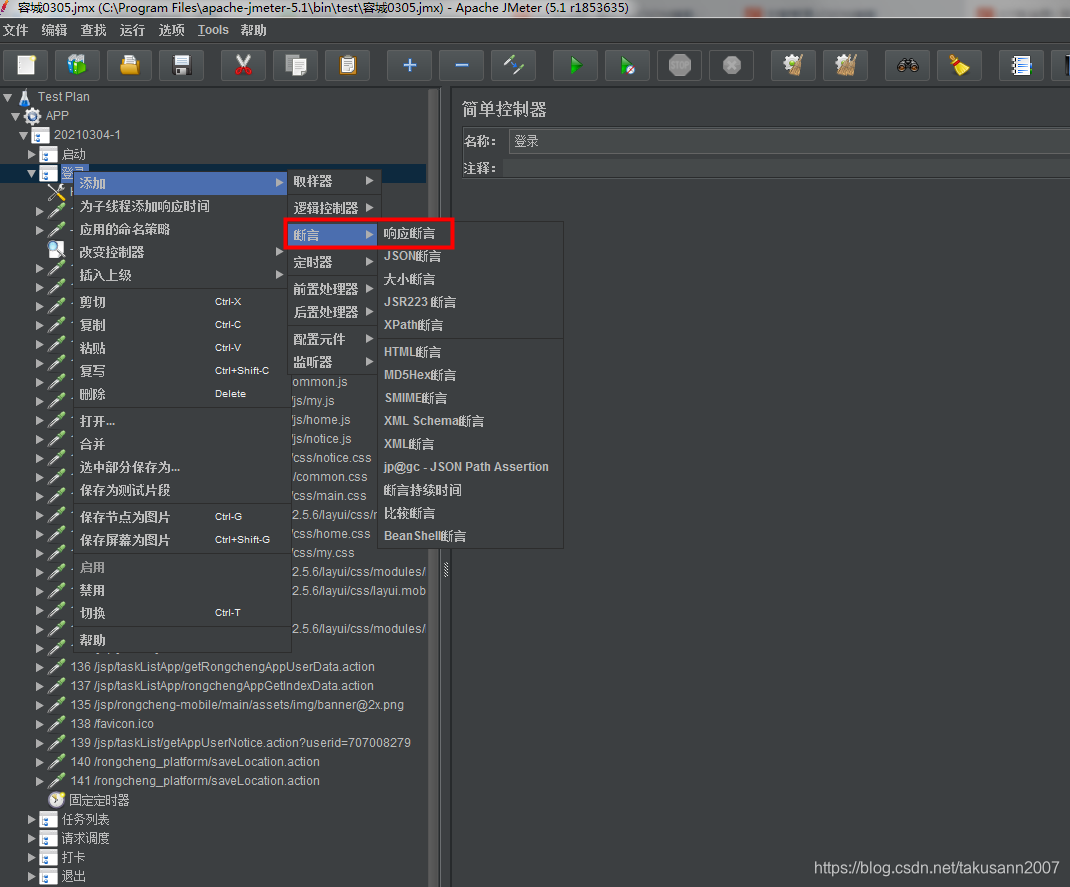Open 监听器 submenu entry
Viewport: 1070px width, 887px height.
pyautogui.click(x=333, y=362)
